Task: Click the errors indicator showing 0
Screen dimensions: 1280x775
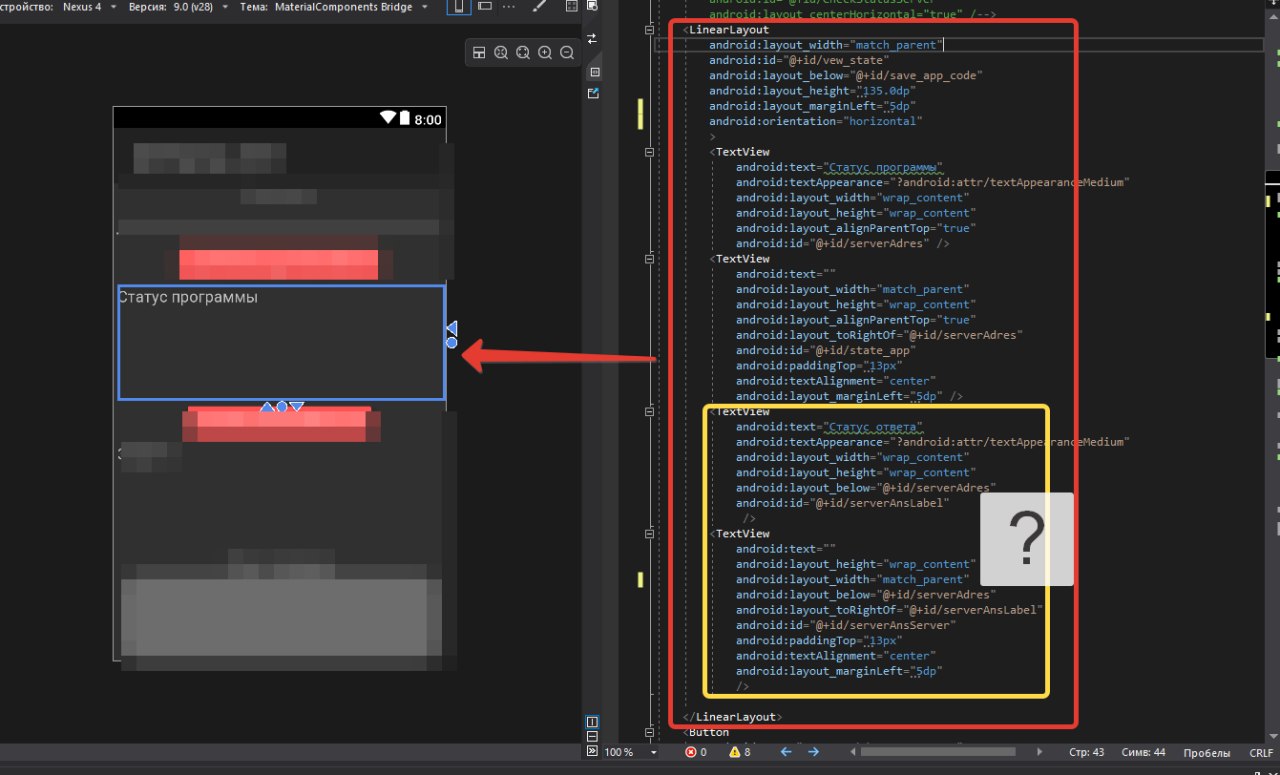Action: (696, 752)
